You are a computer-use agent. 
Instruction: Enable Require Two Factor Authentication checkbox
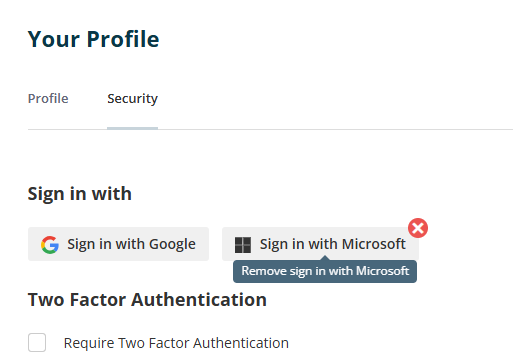[37, 342]
